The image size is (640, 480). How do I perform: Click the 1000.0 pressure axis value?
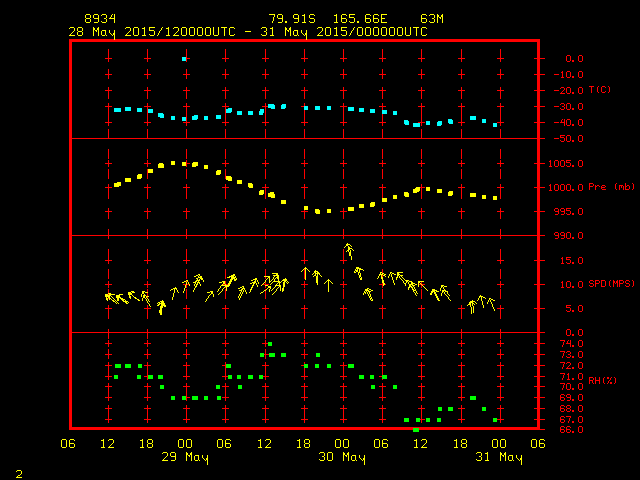point(565,188)
